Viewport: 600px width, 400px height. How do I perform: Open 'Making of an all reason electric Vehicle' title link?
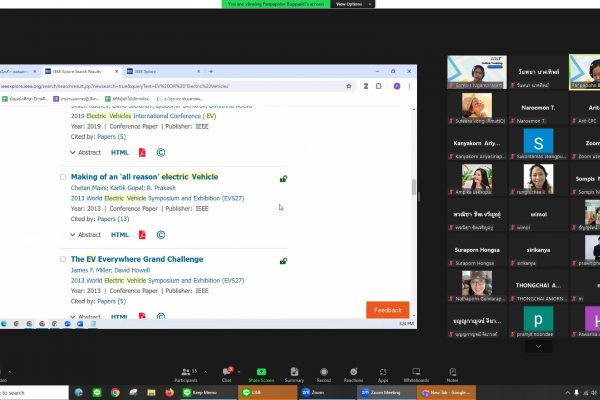[x=144, y=177]
